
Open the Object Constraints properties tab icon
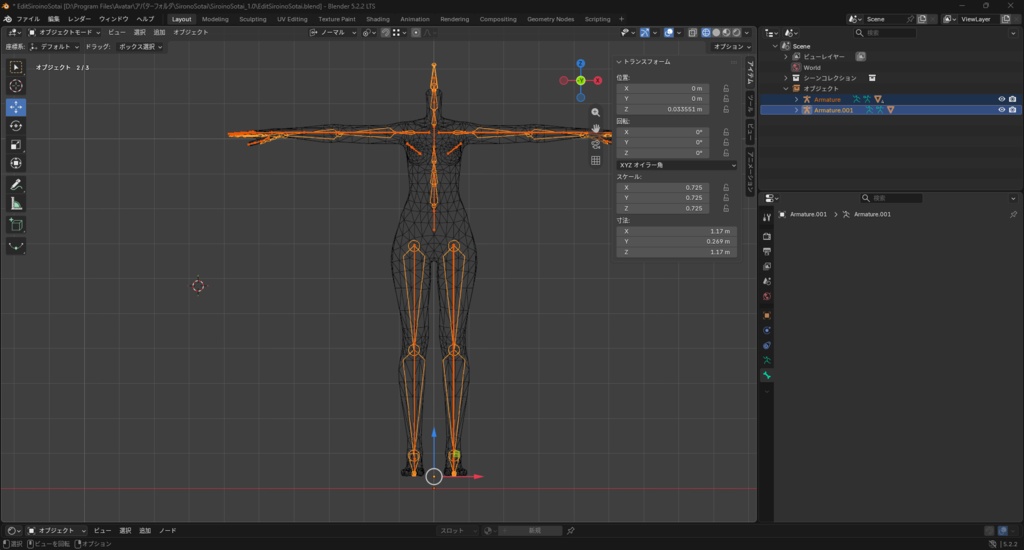click(767, 345)
